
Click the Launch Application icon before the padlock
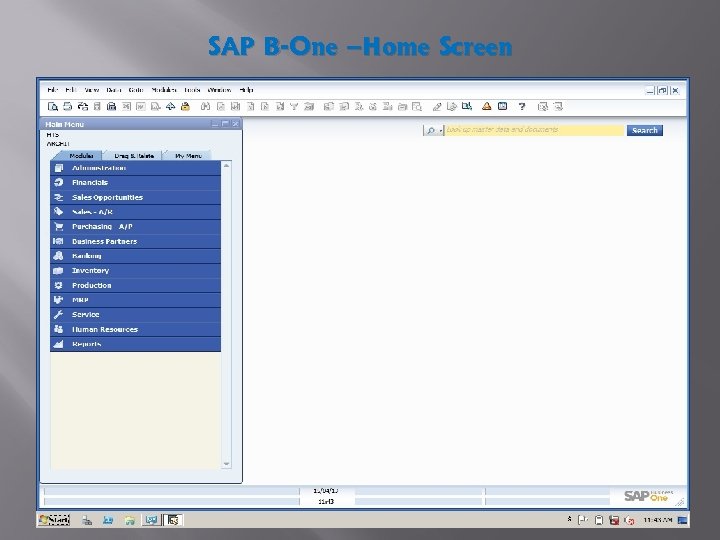coord(170,107)
